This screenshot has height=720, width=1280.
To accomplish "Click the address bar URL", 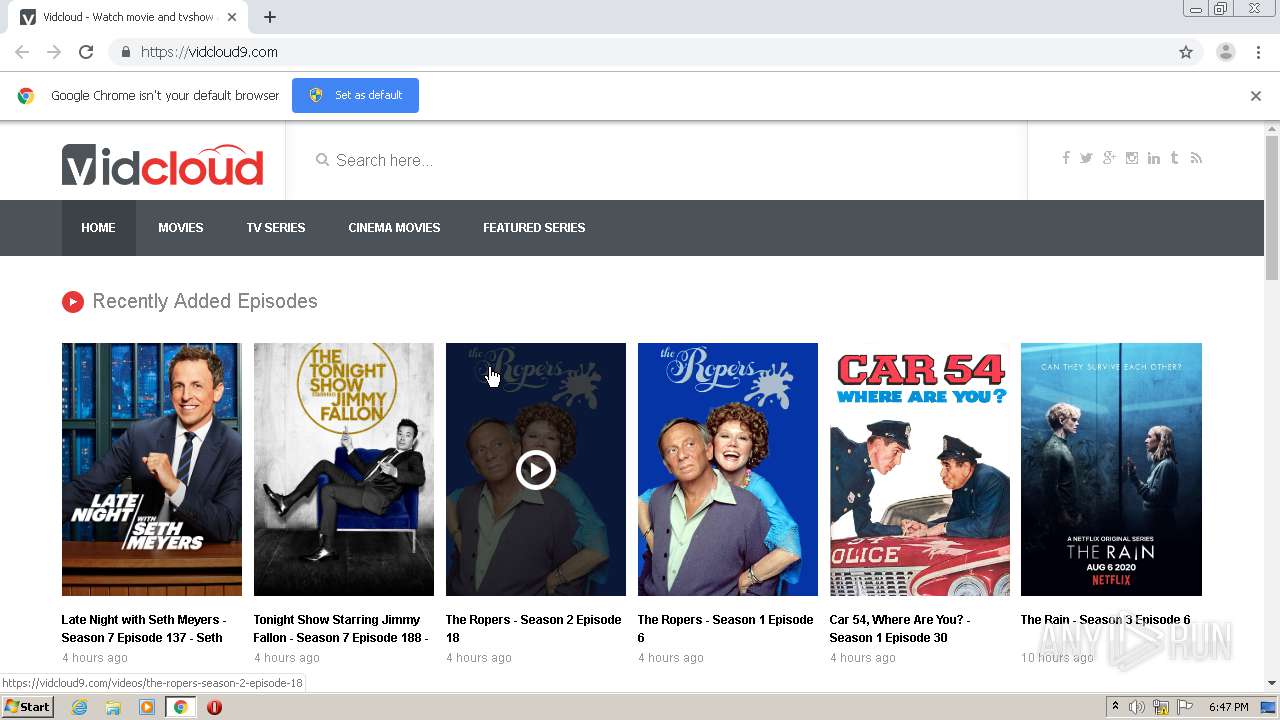I will (x=209, y=52).
